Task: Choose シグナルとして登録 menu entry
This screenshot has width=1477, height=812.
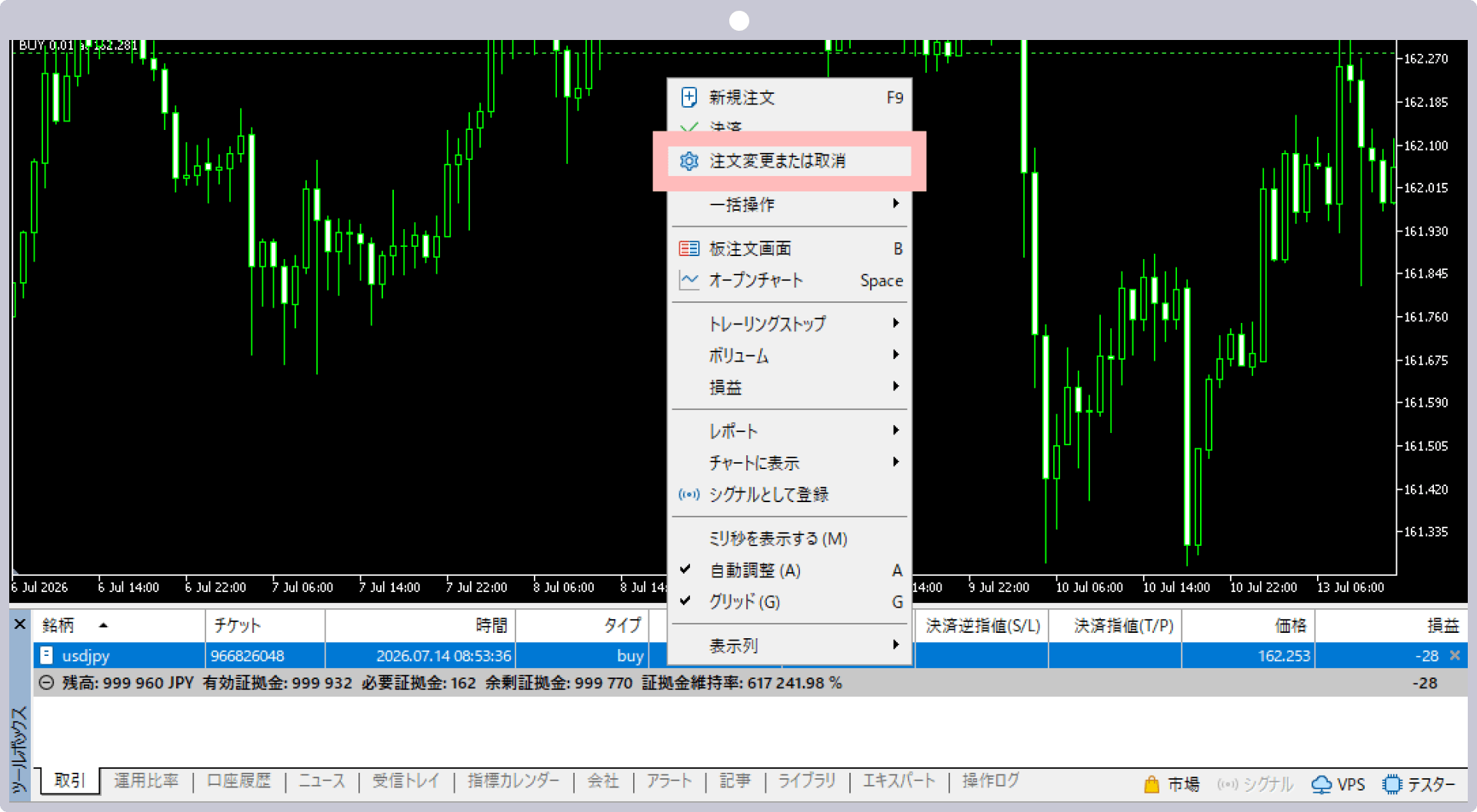Action: (x=791, y=494)
